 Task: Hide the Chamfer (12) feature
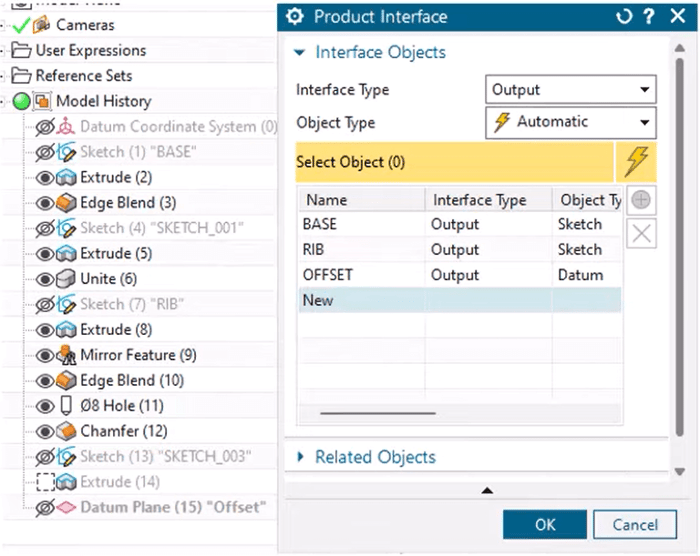45,432
